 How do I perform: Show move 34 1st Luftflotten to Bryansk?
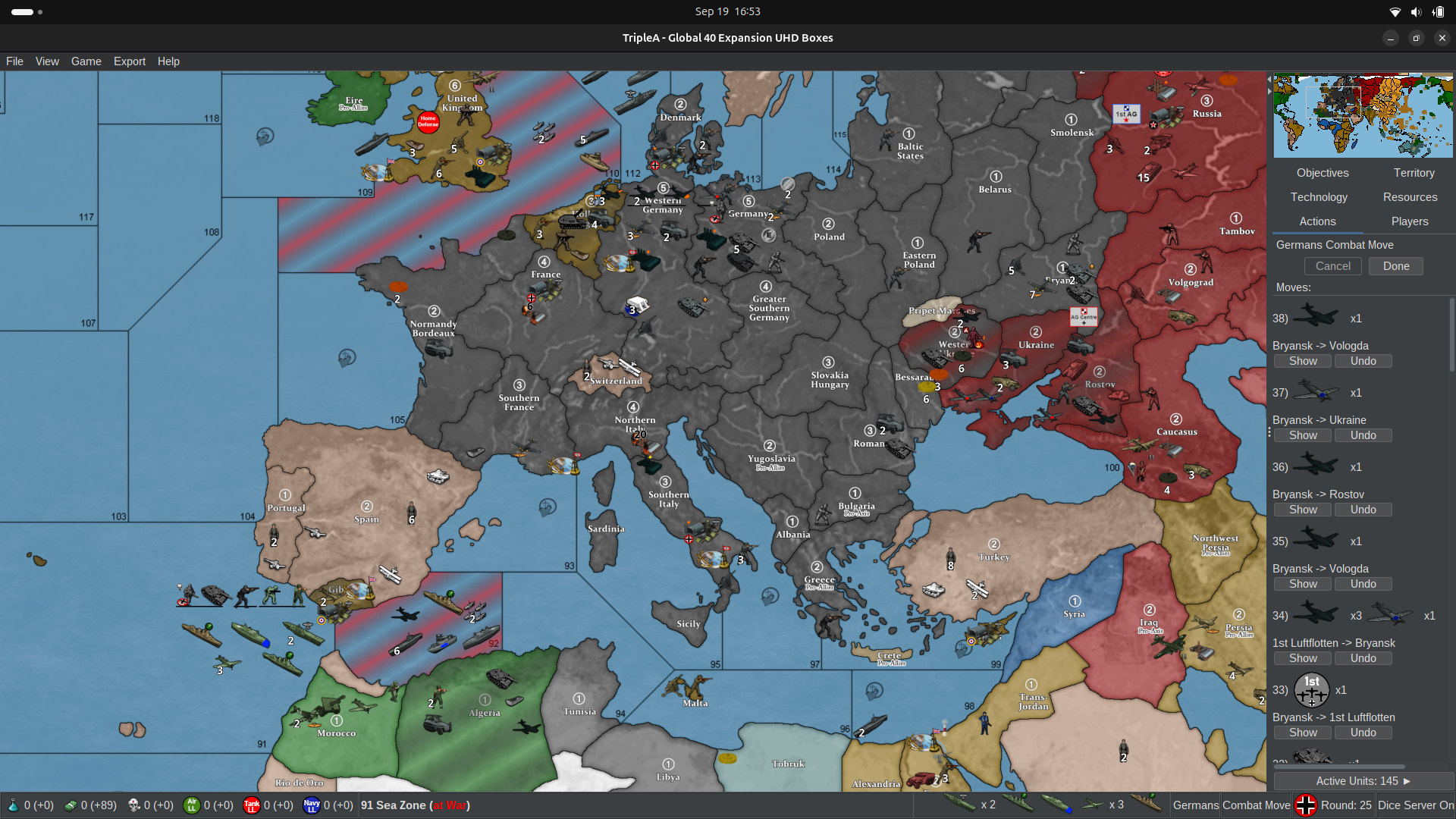point(1303,658)
